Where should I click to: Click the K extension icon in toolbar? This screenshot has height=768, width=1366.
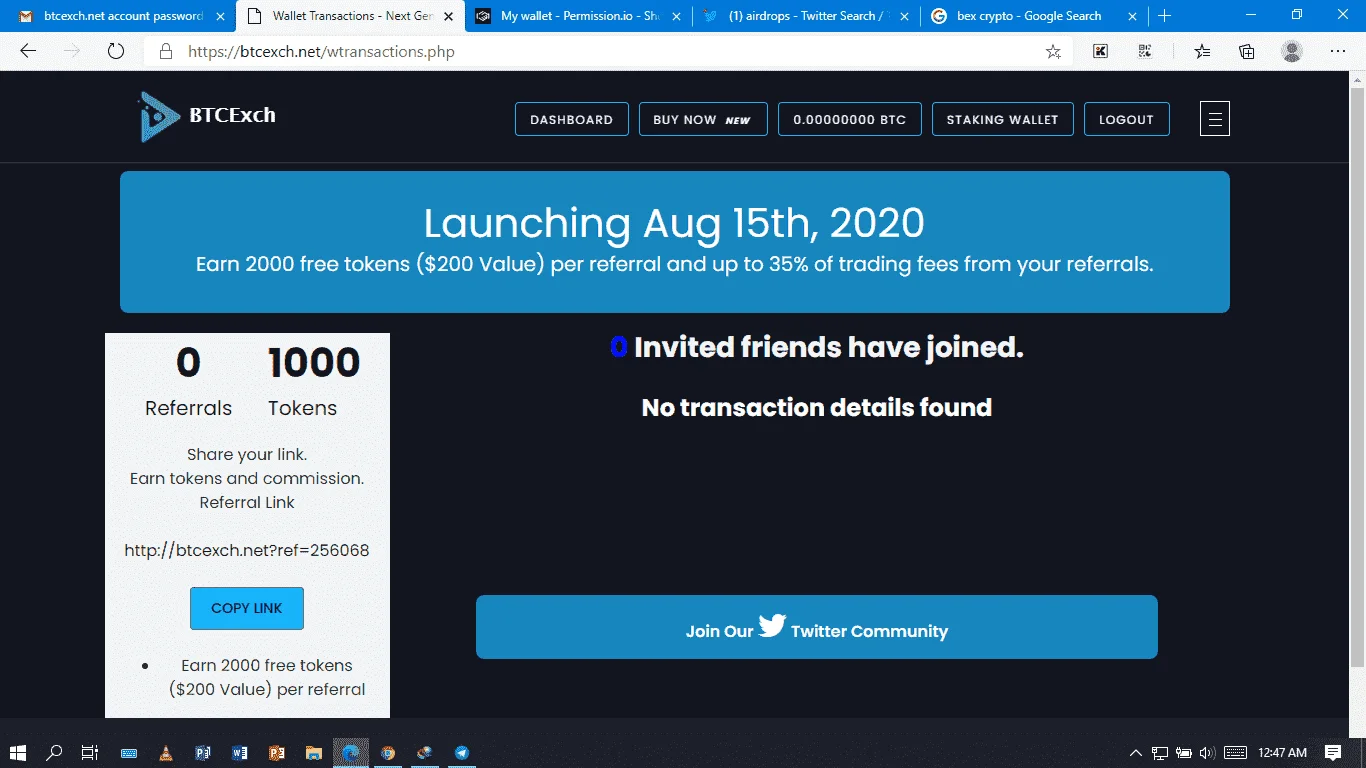[1100, 52]
